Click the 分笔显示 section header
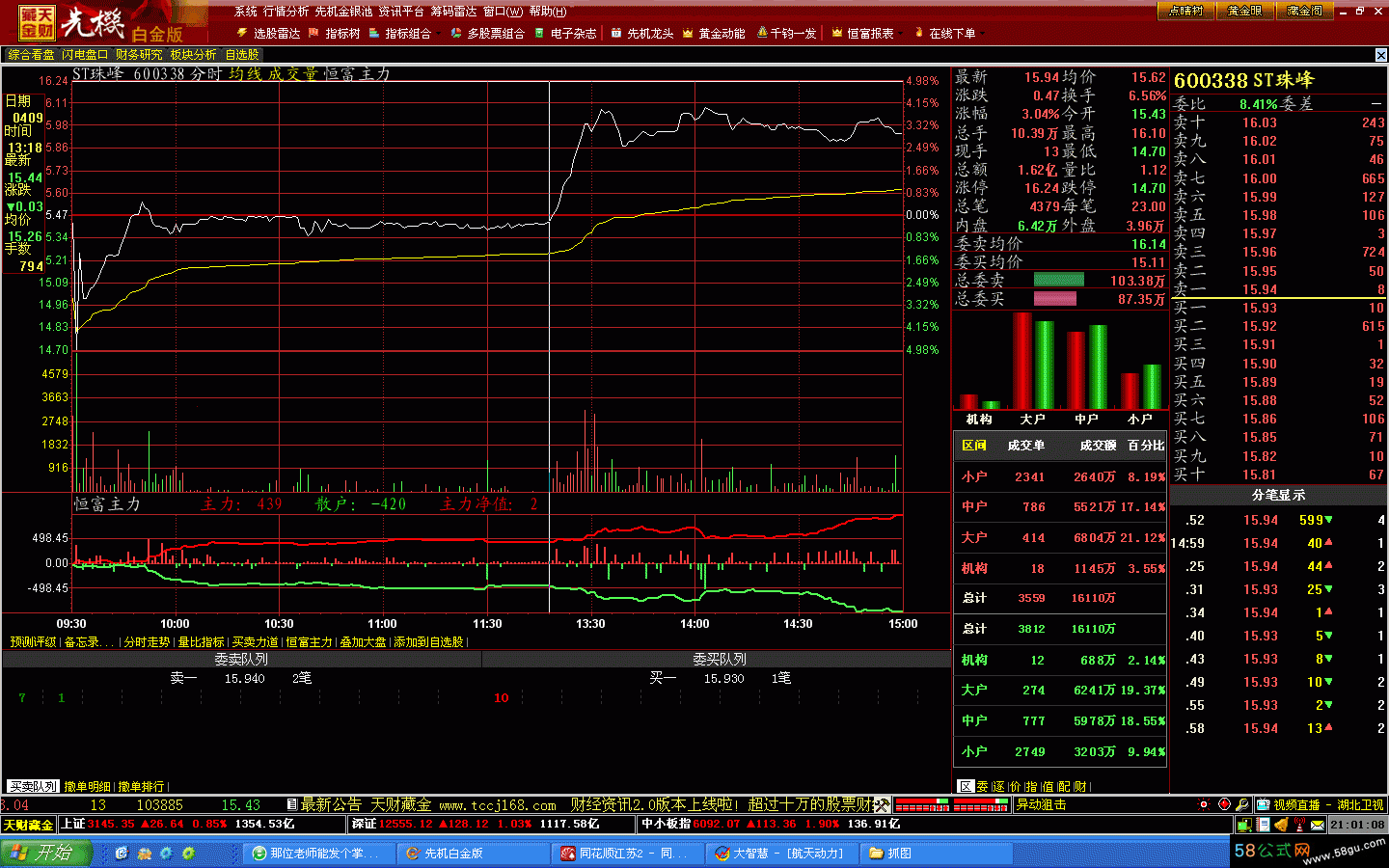This screenshot has width=1389, height=868. tap(1278, 495)
